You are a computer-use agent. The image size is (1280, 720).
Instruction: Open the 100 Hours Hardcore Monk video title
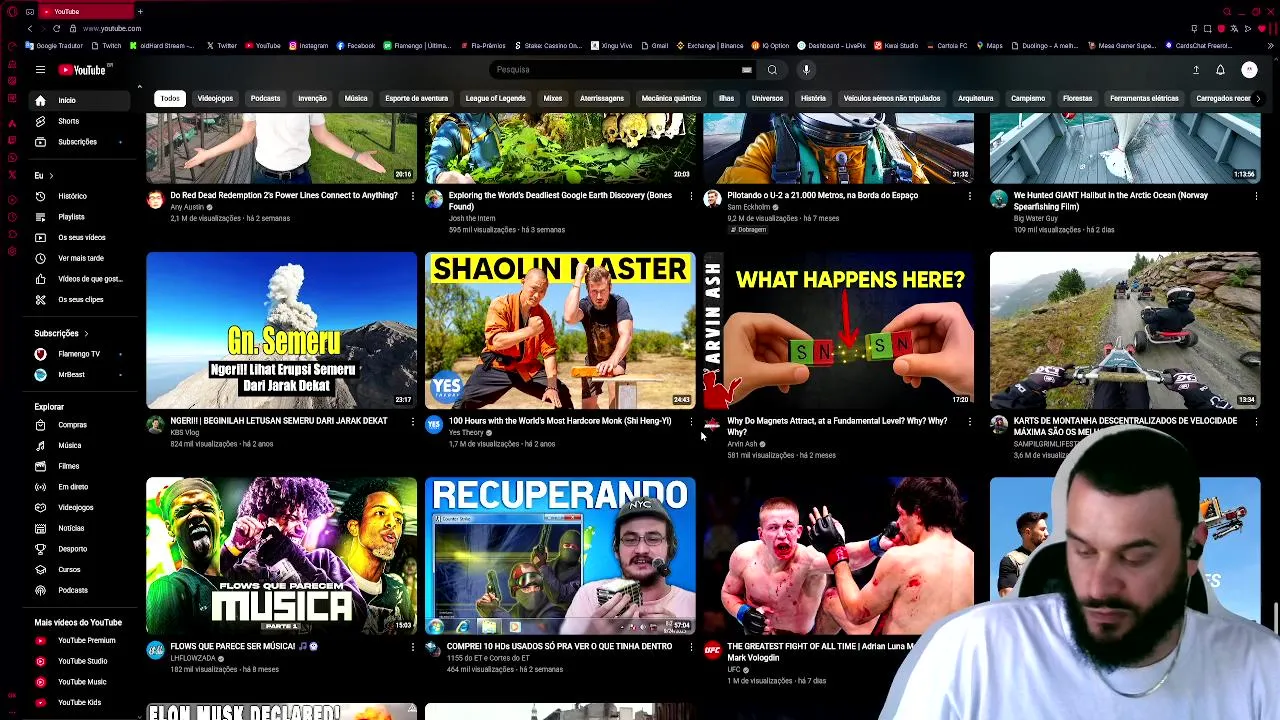click(x=560, y=421)
